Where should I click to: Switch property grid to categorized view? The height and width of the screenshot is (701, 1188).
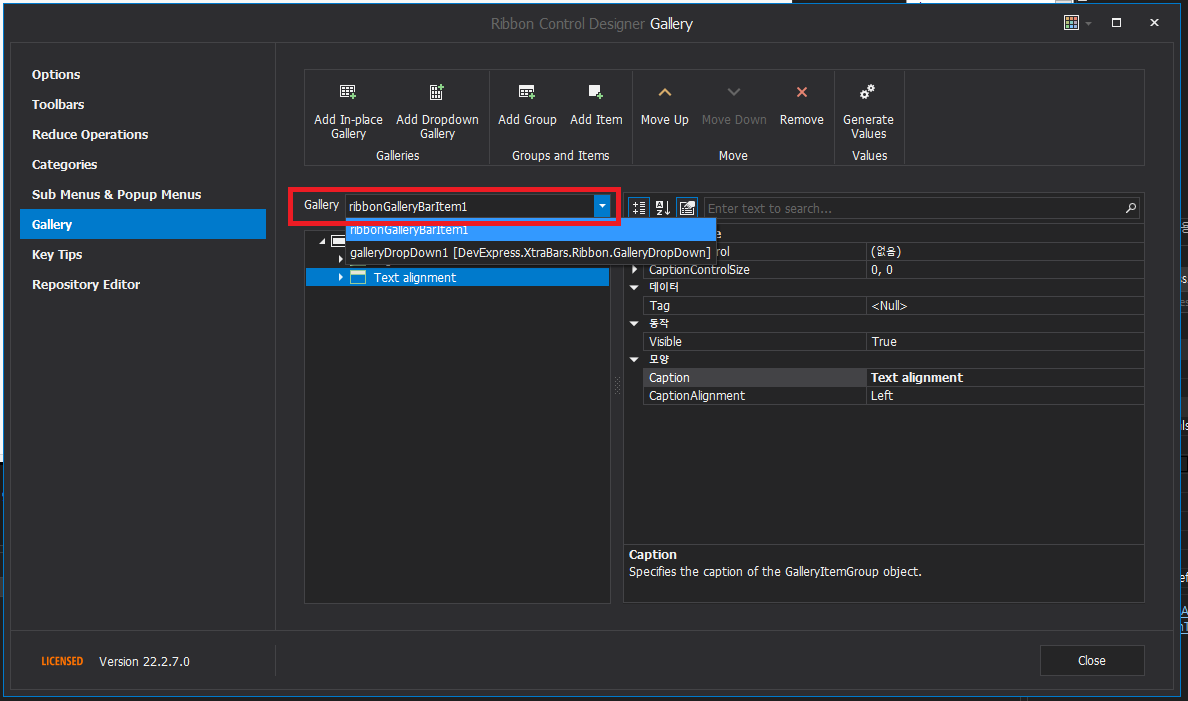click(639, 208)
